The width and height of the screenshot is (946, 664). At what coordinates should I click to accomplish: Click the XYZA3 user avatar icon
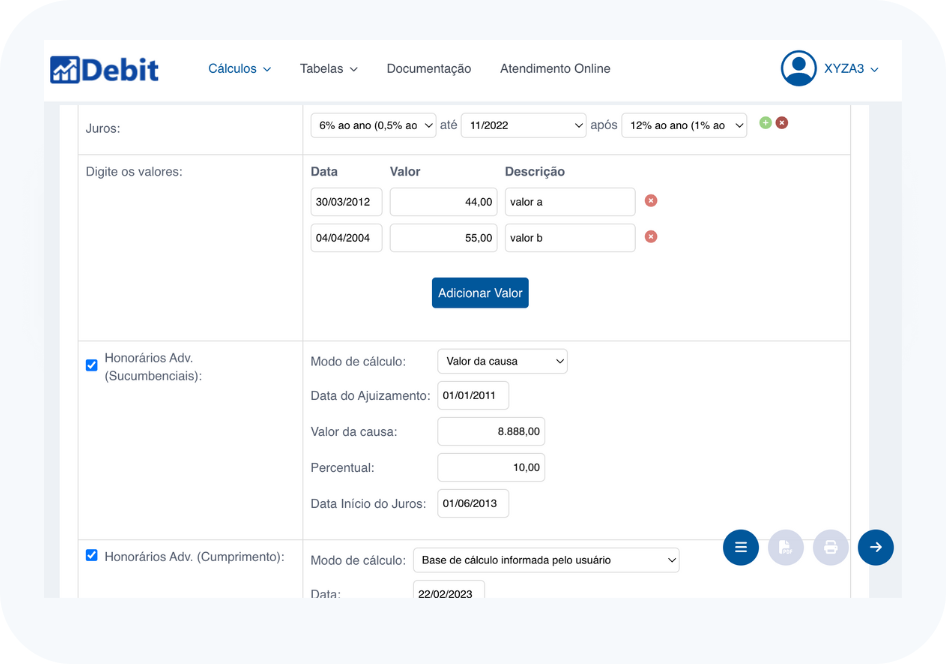[x=798, y=69]
